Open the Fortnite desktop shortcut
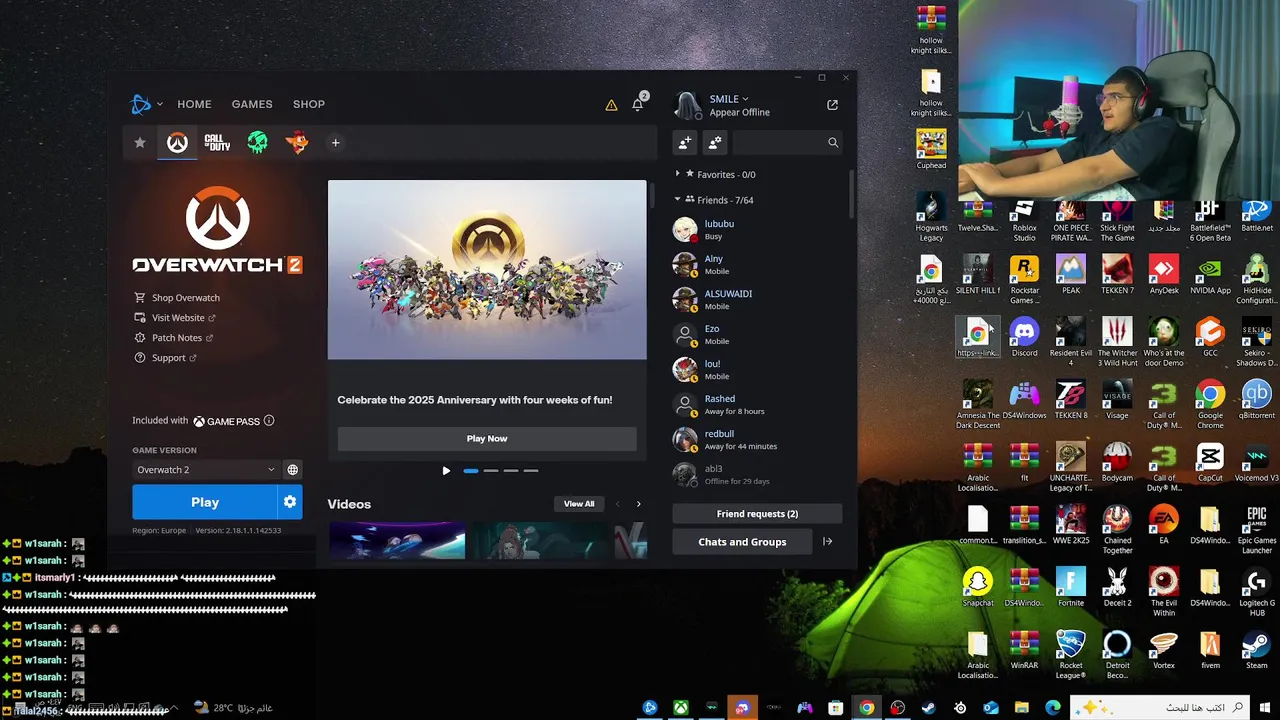 pyautogui.click(x=1071, y=588)
